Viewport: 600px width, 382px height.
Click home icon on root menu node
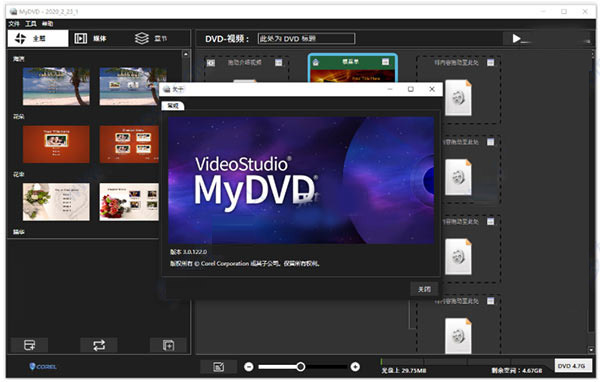point(316,62)
